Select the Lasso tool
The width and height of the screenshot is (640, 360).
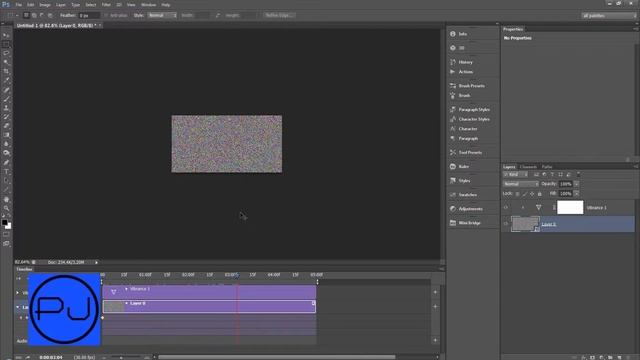pos(6,53)
